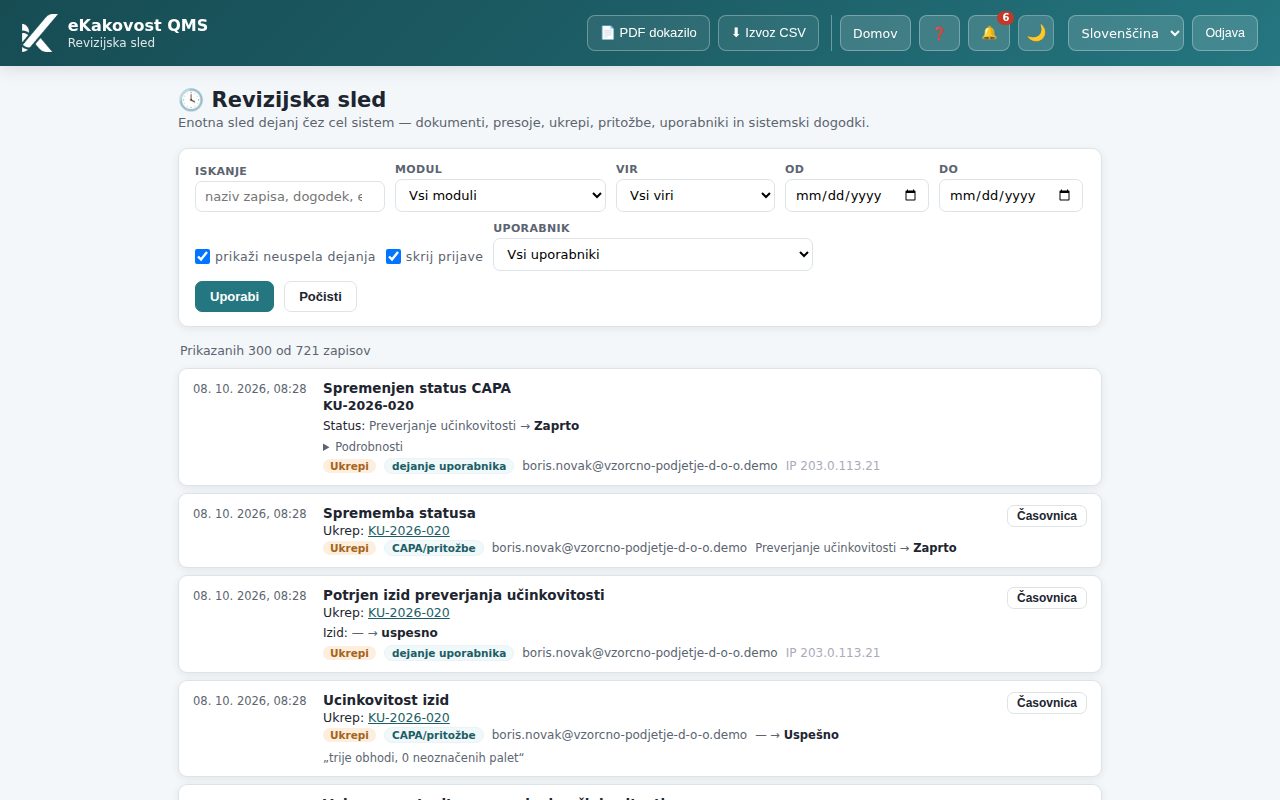Viewport: 1280px width, 800px height.
Task: Reset filters with Počisti
Action: pyautogui.click(x=320, y=297)
